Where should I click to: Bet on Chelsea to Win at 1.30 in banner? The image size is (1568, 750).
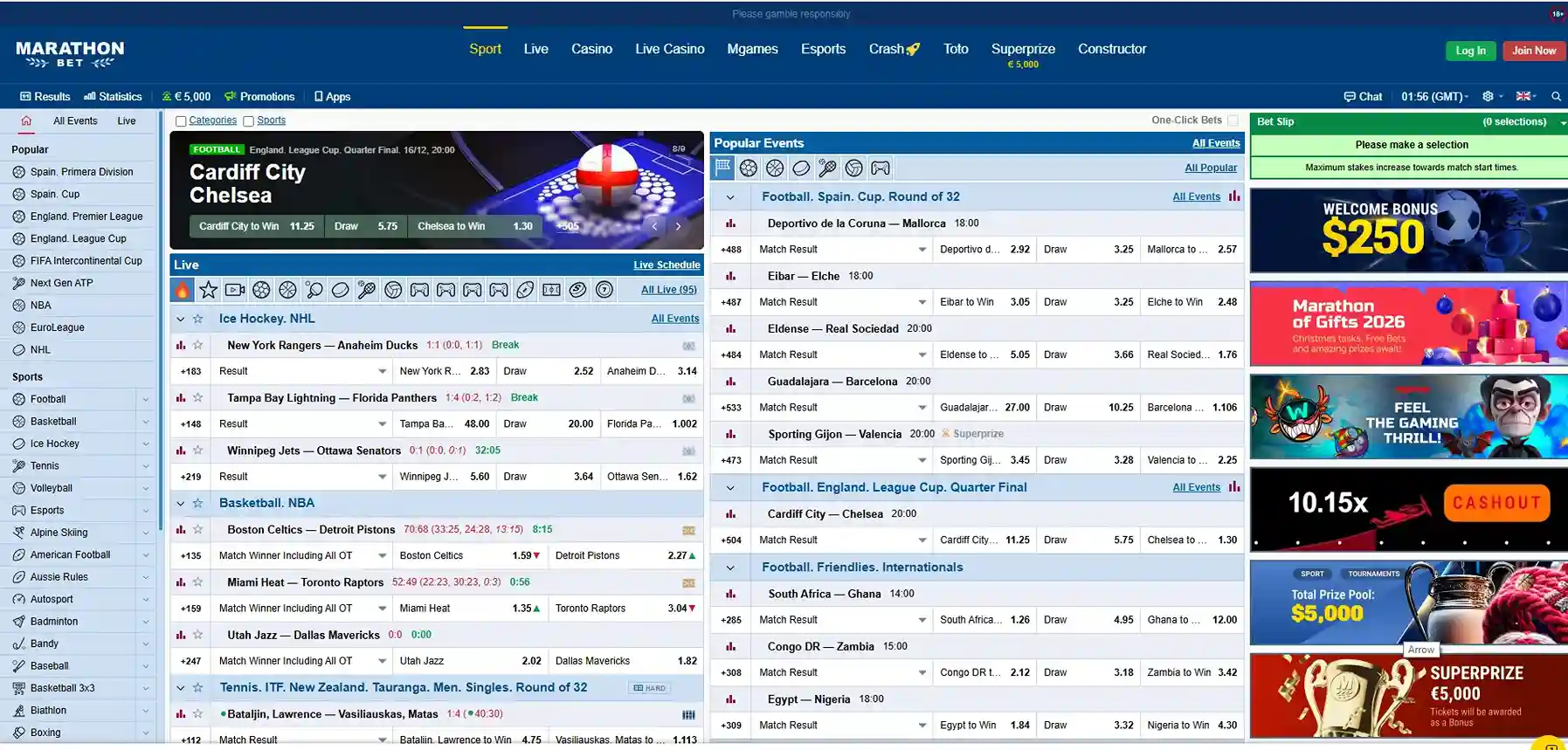click(474, 226)
